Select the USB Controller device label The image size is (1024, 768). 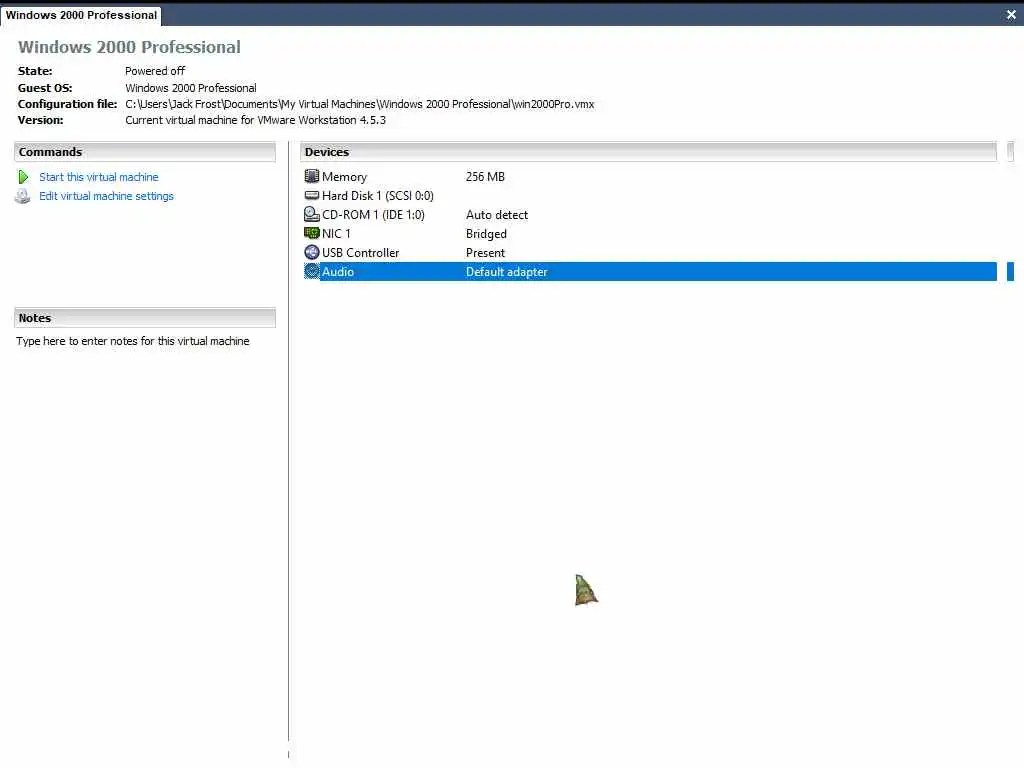pos(360,253)
